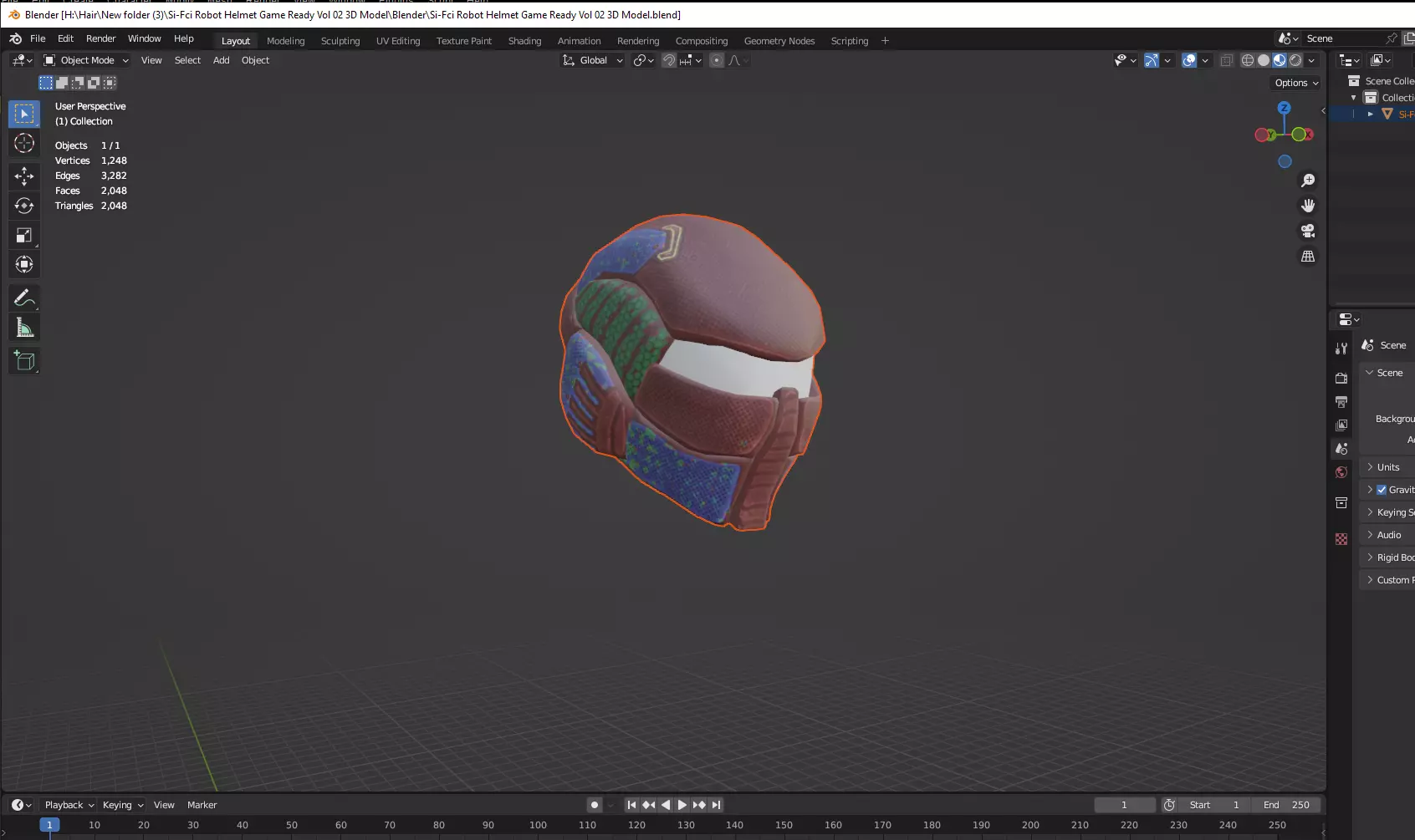This screenshot has width=1415, height=840.
Task: Activate the Scale tool
Action: (x=24, y=236)
